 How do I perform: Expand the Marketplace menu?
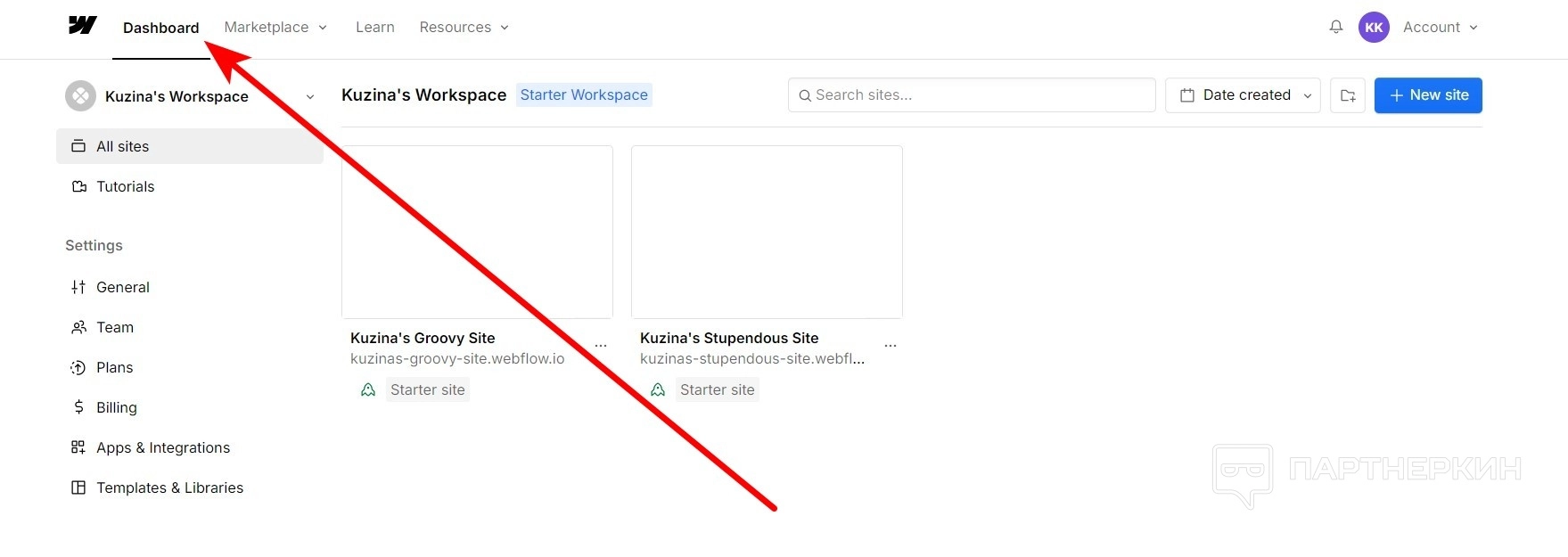(275, 27)
